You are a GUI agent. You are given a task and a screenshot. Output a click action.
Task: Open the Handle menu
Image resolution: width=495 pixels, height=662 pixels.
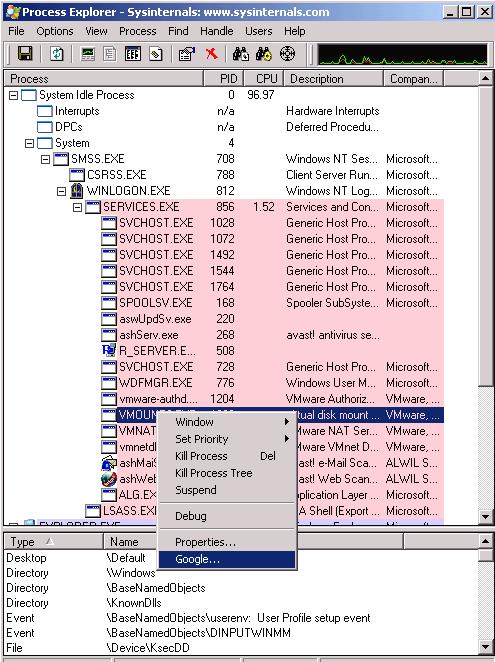pyautogui.click(x=217, y=31)
